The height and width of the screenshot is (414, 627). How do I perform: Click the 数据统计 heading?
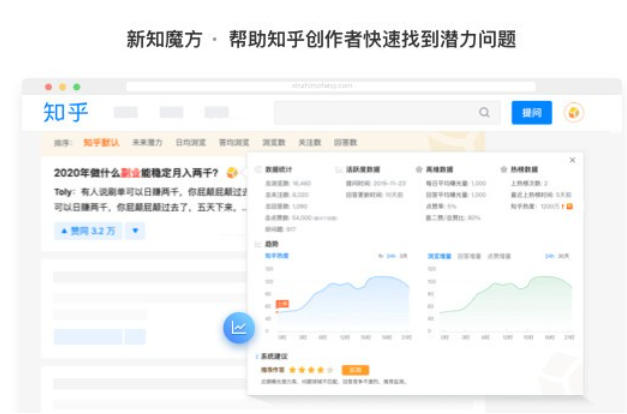click(x=278, y=170)
